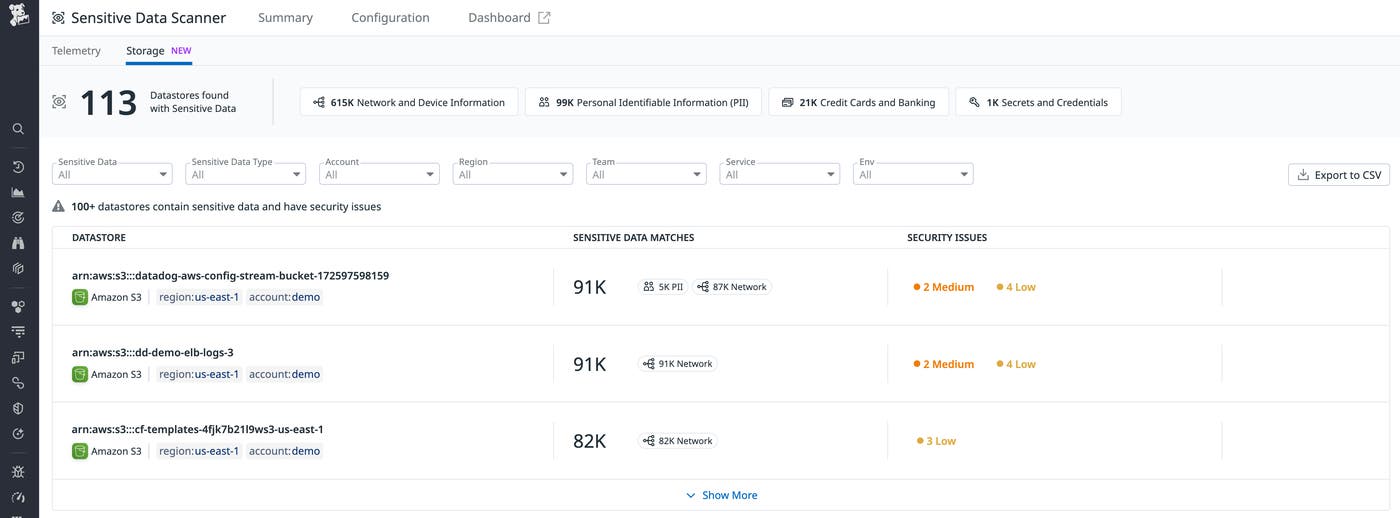
Task: Open the Env filter dropdown
Action: point(913,174)
